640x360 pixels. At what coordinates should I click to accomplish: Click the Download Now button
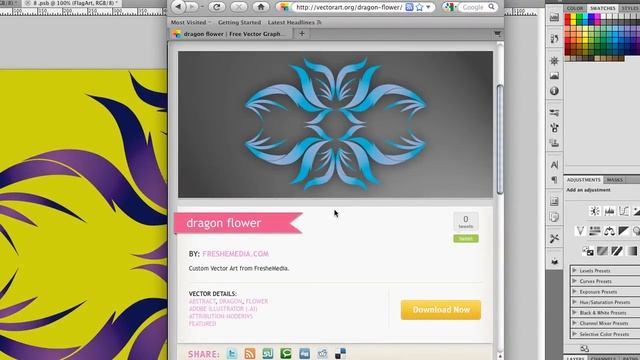click(441, 310)
